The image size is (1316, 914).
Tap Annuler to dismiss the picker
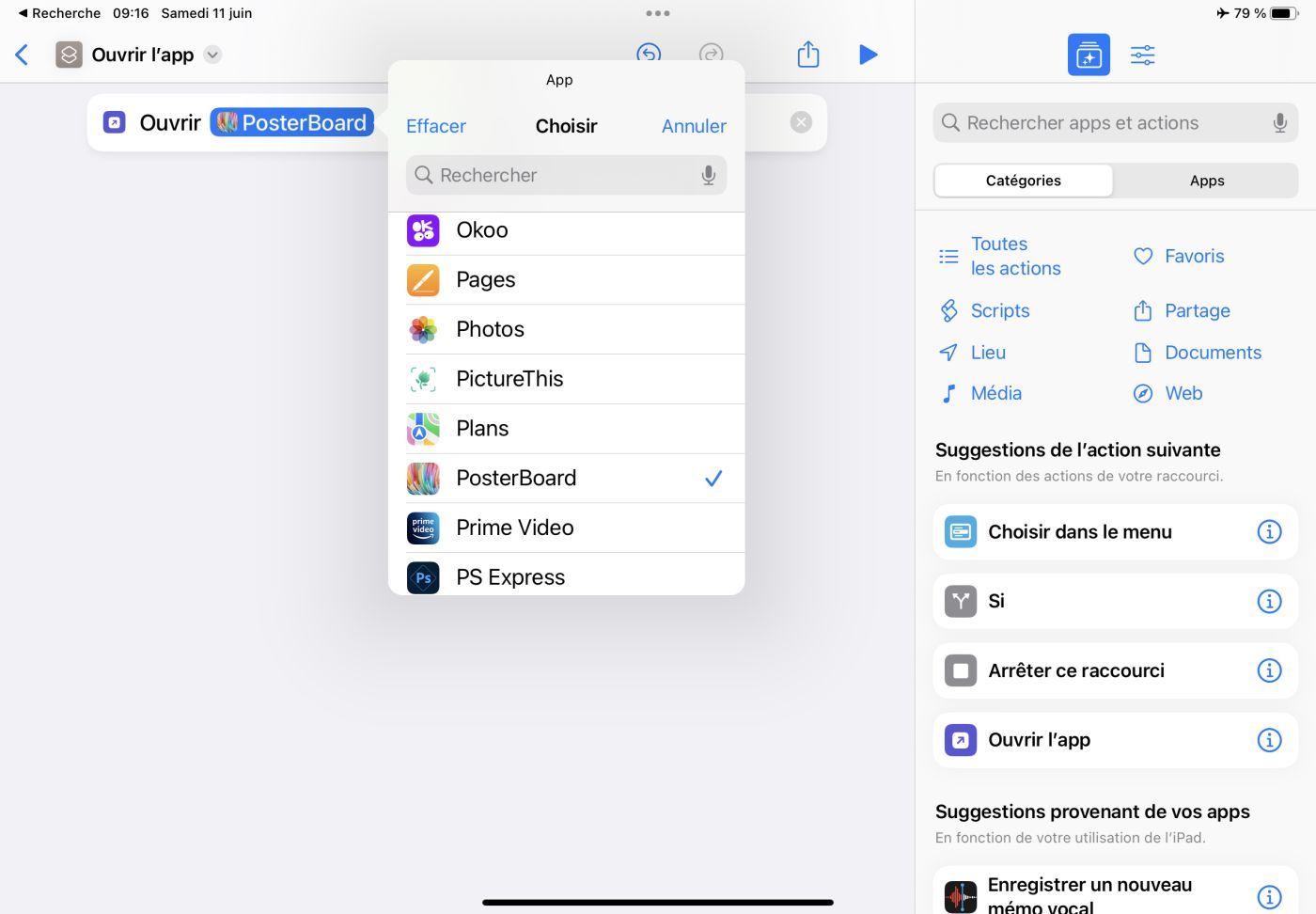tap(694, 126)
